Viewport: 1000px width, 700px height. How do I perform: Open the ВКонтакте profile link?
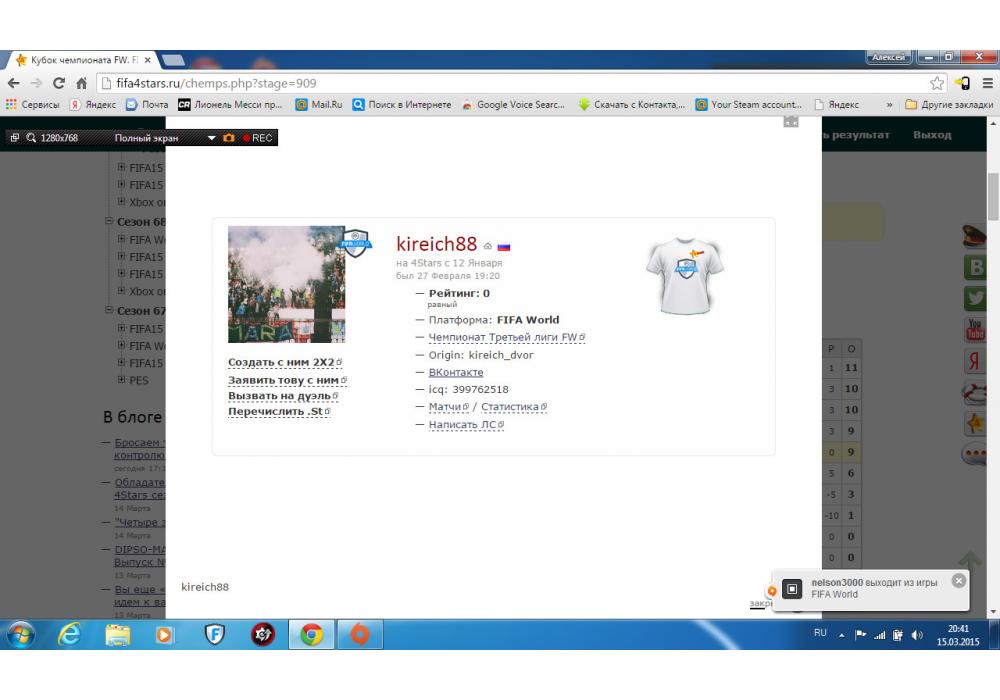click(455, 372)
